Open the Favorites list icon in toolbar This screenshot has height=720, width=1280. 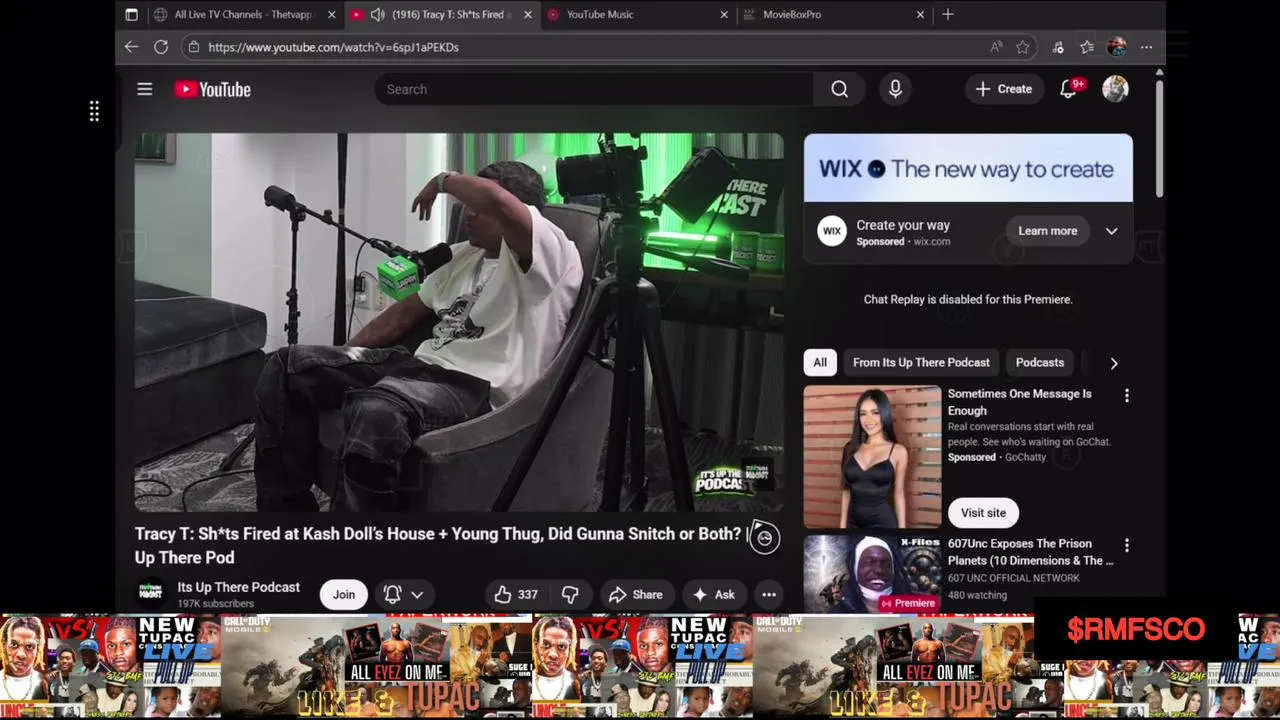(1087, 47)
